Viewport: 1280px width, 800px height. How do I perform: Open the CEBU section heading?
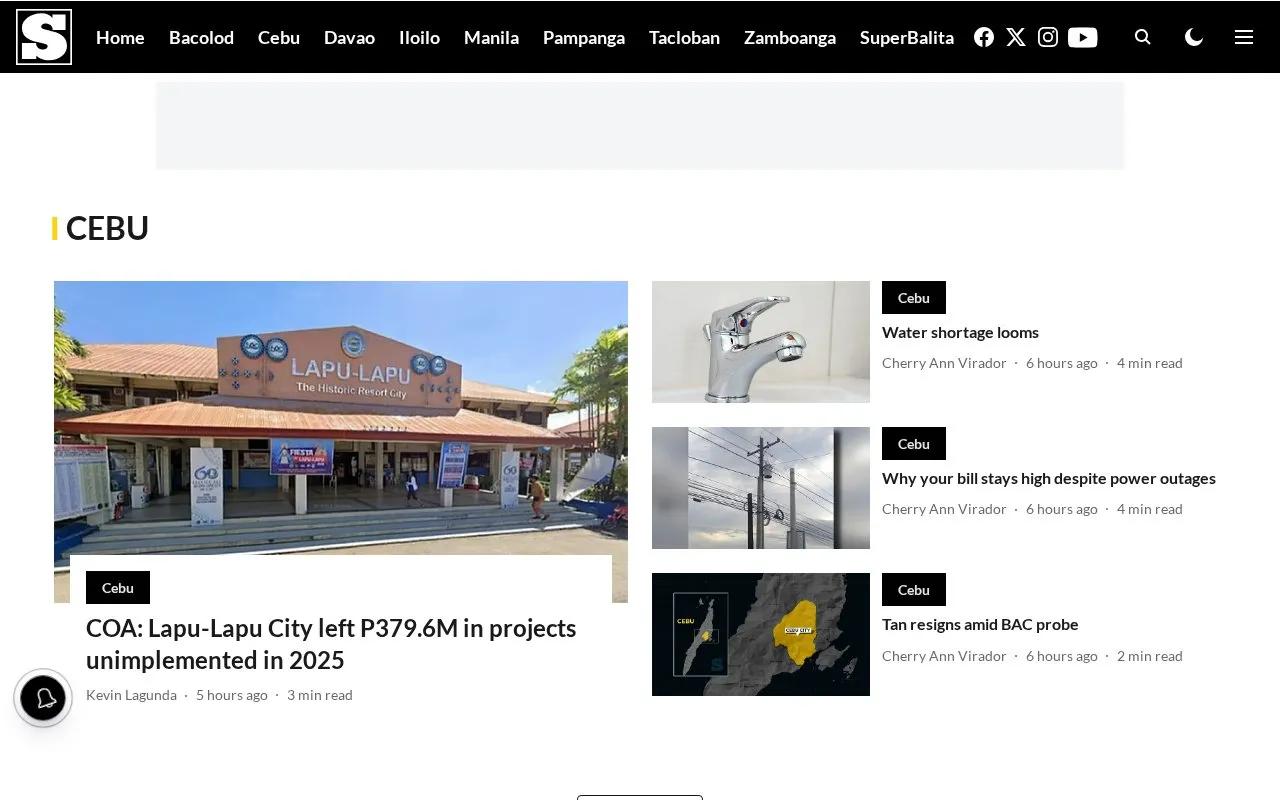[x=107, y=228]
